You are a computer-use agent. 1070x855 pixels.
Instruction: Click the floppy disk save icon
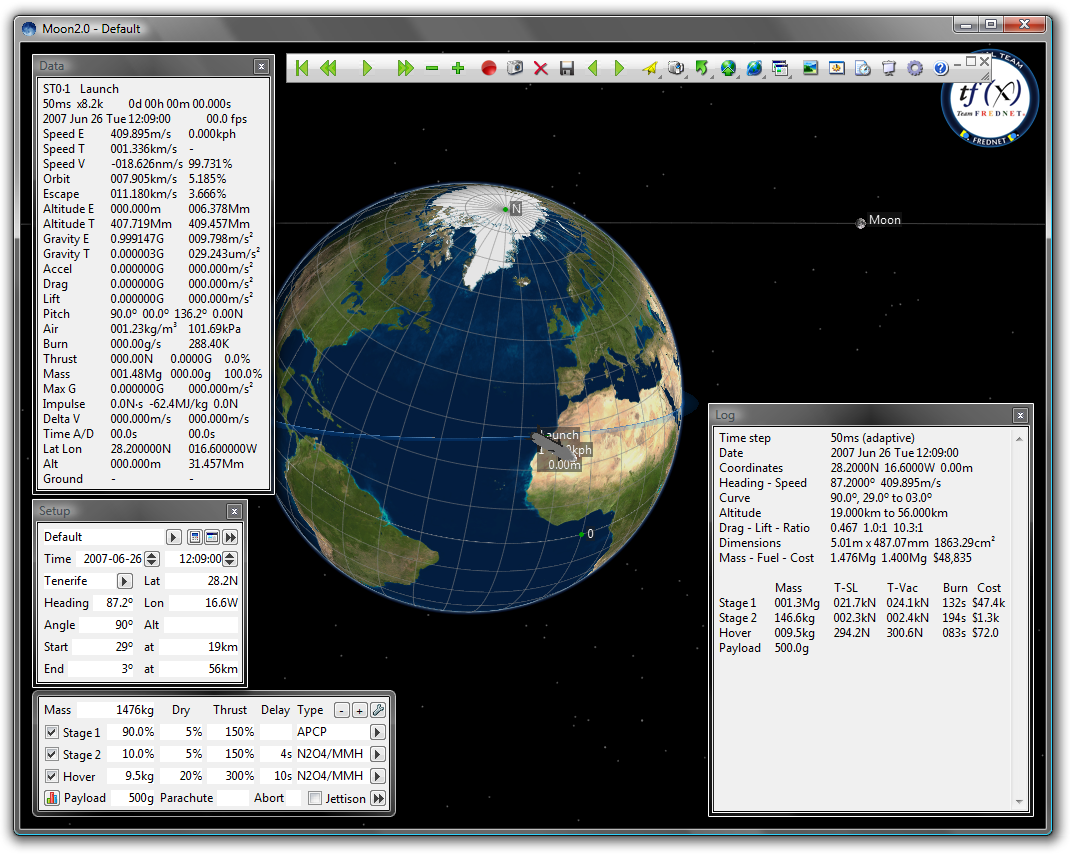click(x=566, y=68)
